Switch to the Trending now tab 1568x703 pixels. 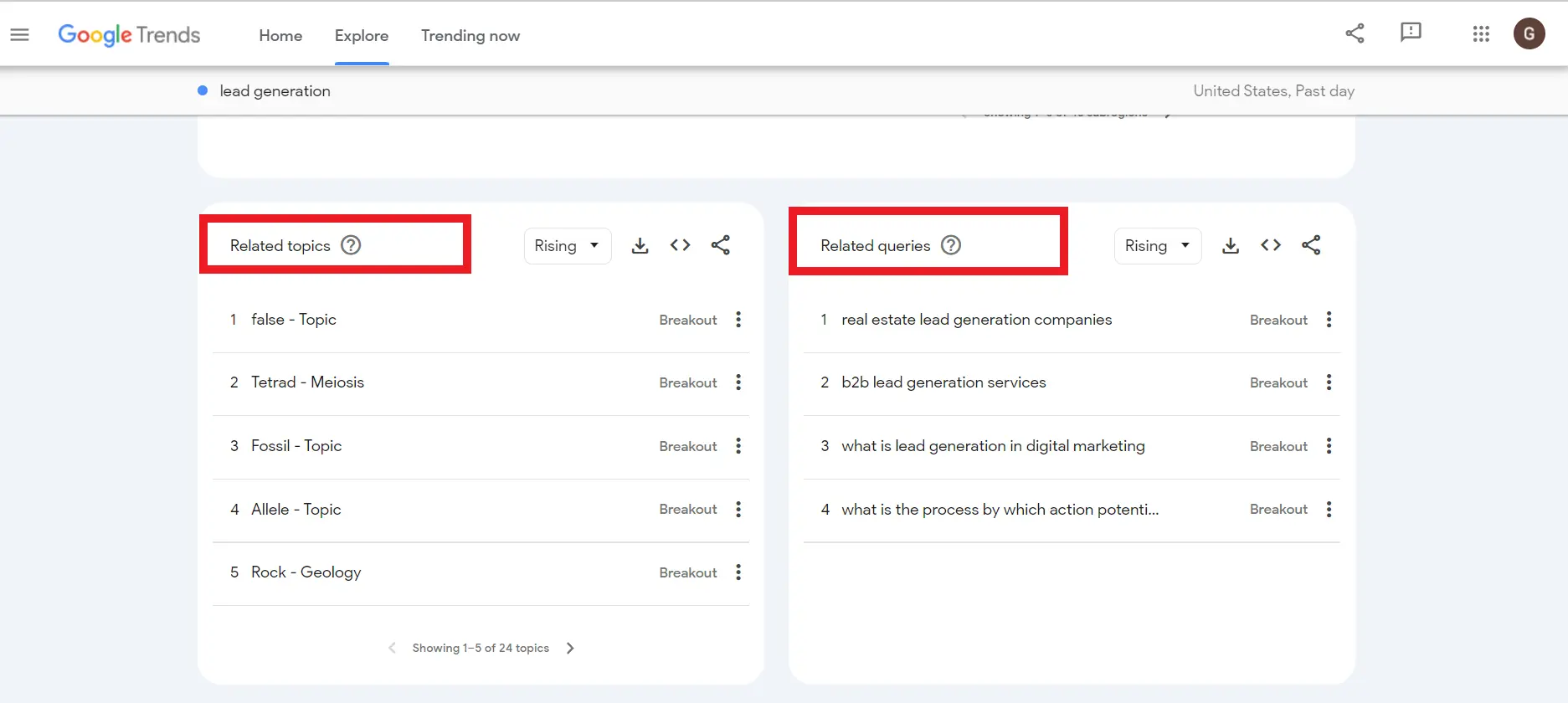pyautogui.click(x=470, y=36)
